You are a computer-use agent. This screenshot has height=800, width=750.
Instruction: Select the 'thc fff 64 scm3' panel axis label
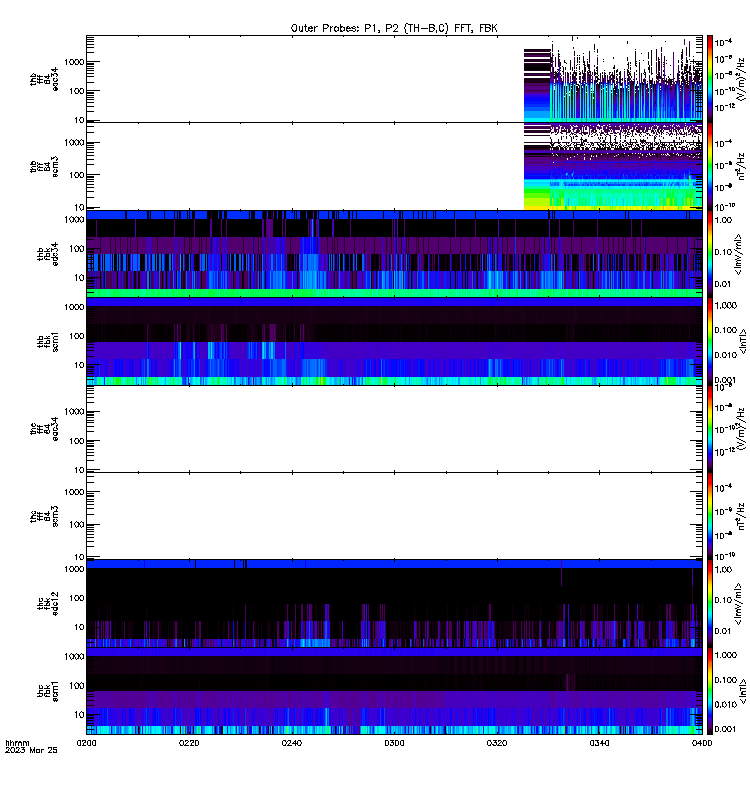coord(44,516)
